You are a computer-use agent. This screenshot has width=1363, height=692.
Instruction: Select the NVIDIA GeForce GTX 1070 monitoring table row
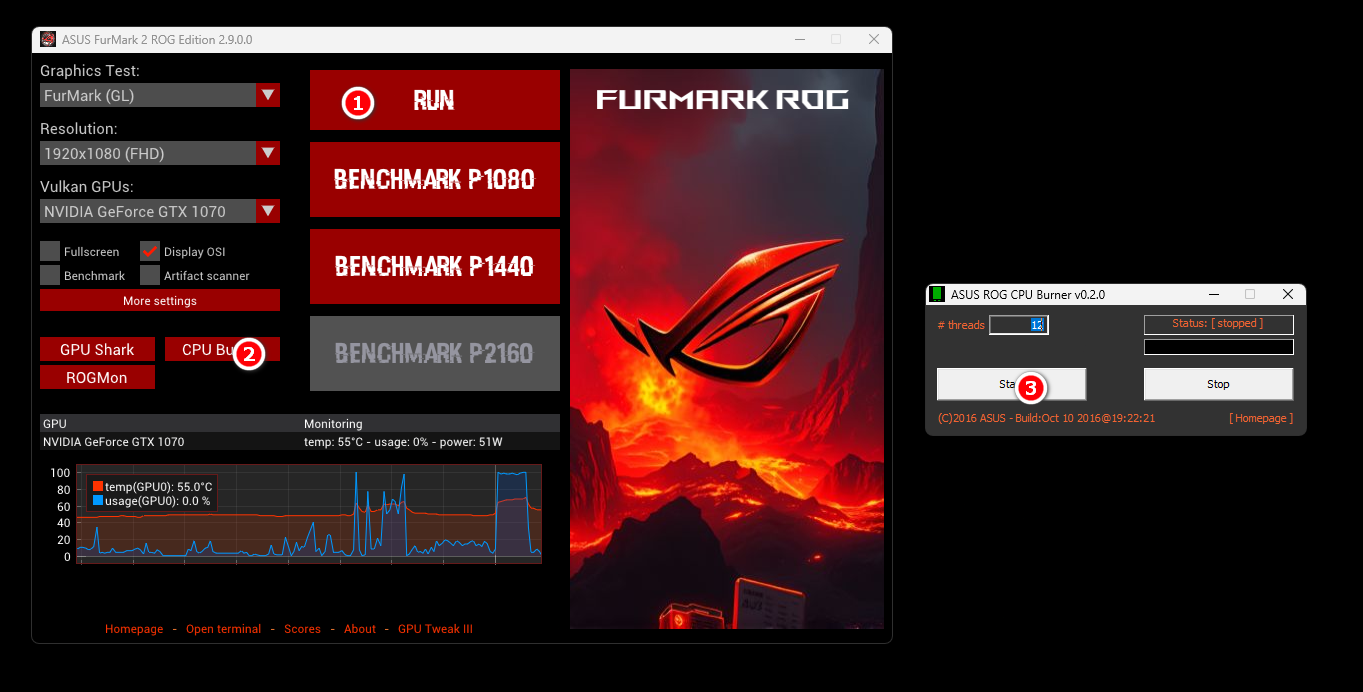coord(300,441)
